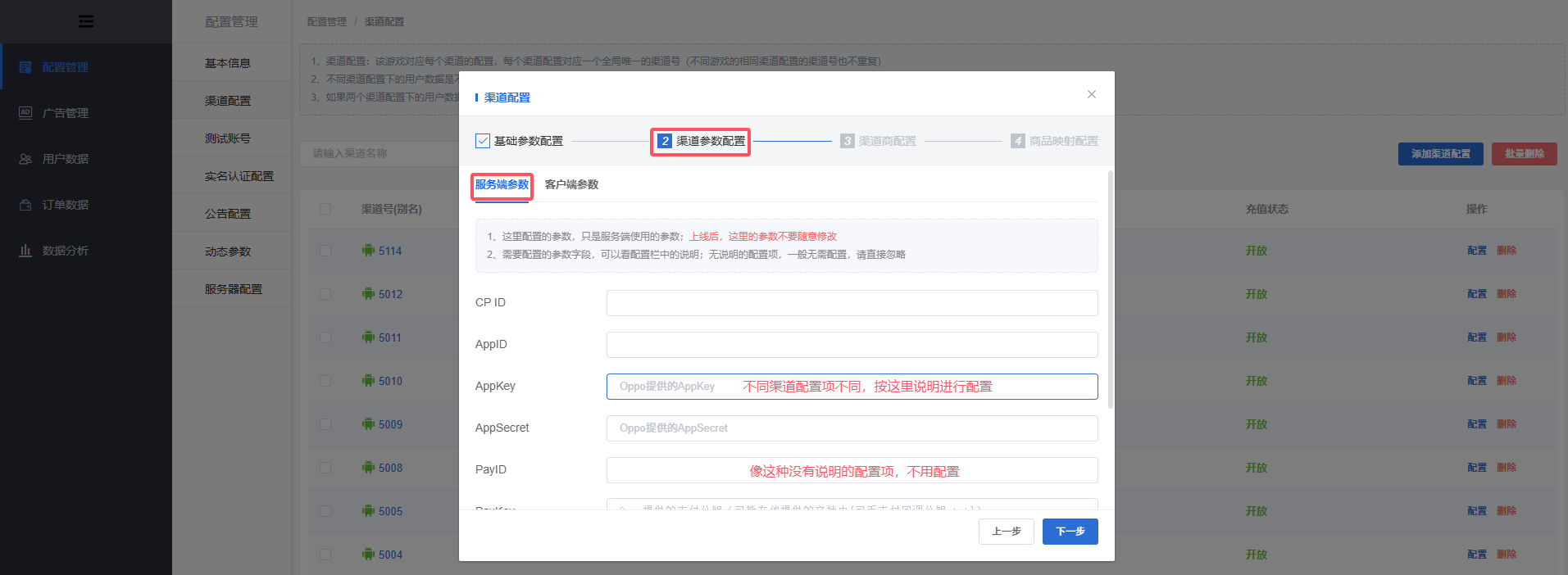Tick the checkbox for channel 5011 row
The width and height of the screenshot is (1568, 575).
325,337
